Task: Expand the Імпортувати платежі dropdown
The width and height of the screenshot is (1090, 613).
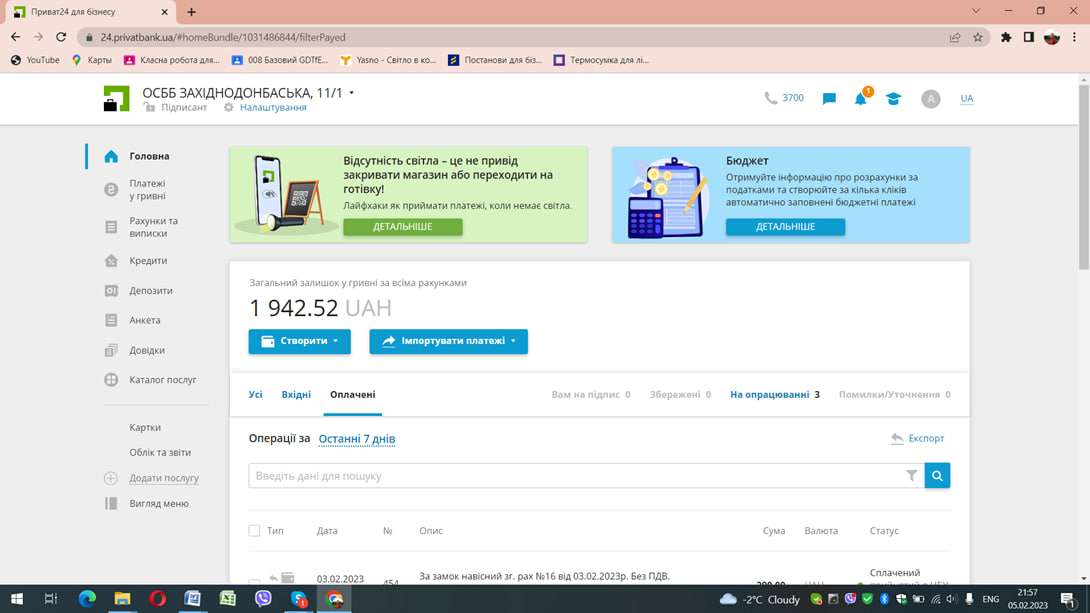Action: click(x=448, y=341)
